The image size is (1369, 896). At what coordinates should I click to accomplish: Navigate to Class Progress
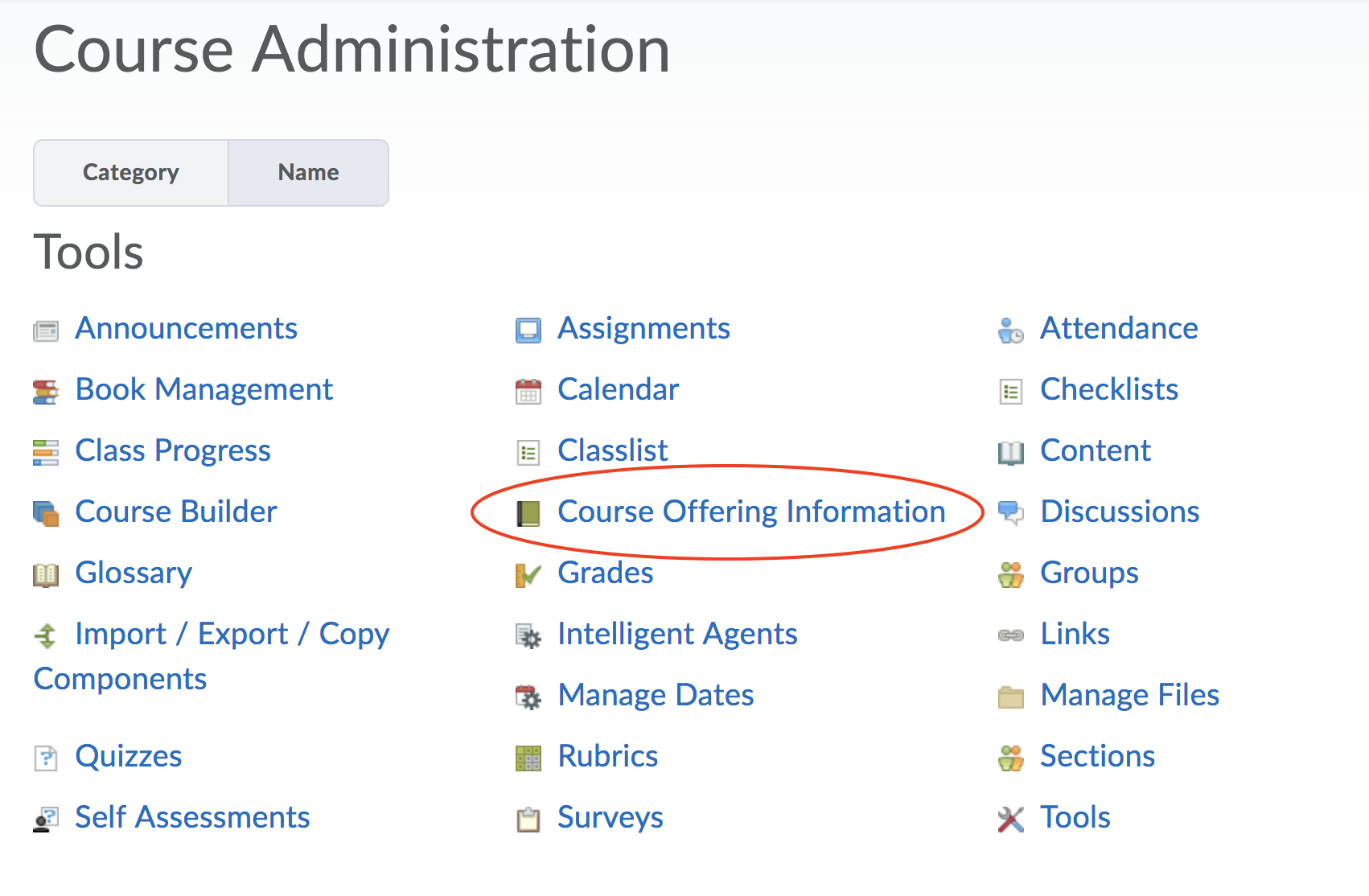pyautogui.click(x=172, y=450)
